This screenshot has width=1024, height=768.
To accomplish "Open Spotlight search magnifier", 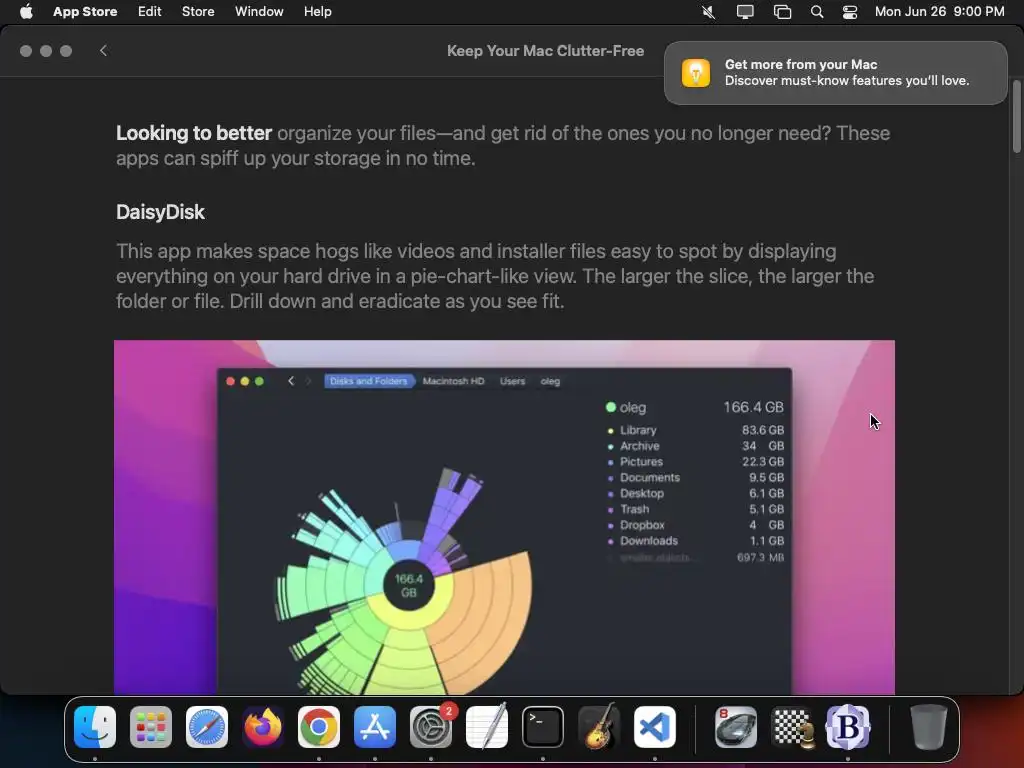I will coord(816,12).
